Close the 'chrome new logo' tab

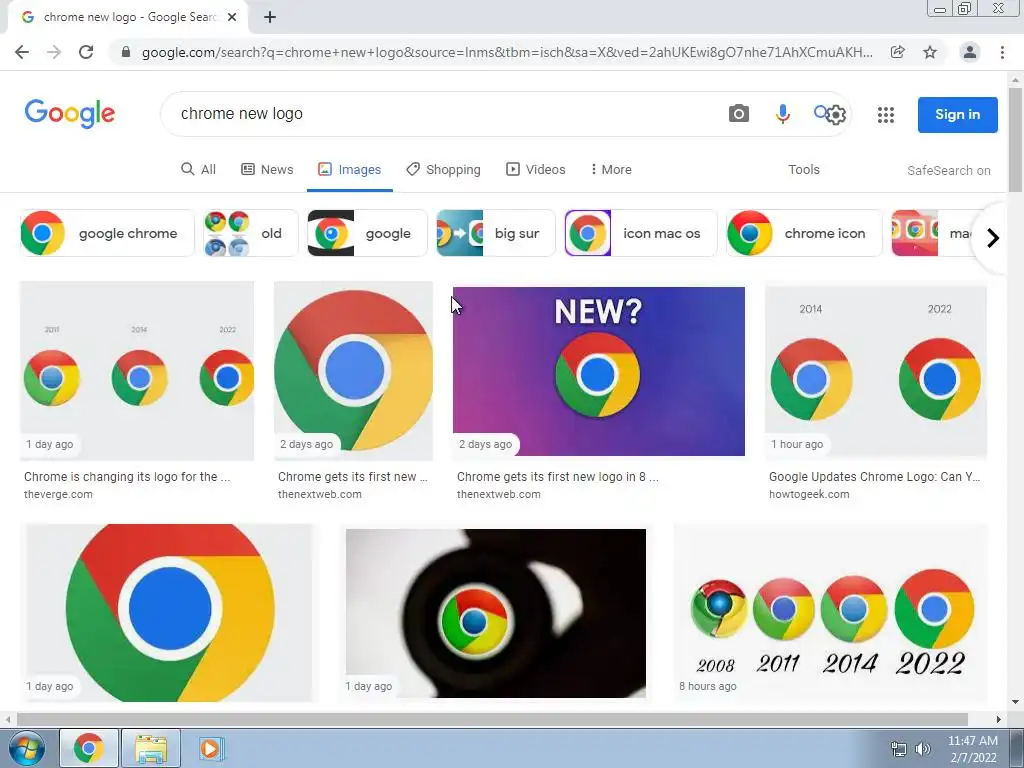click(232, 18)
